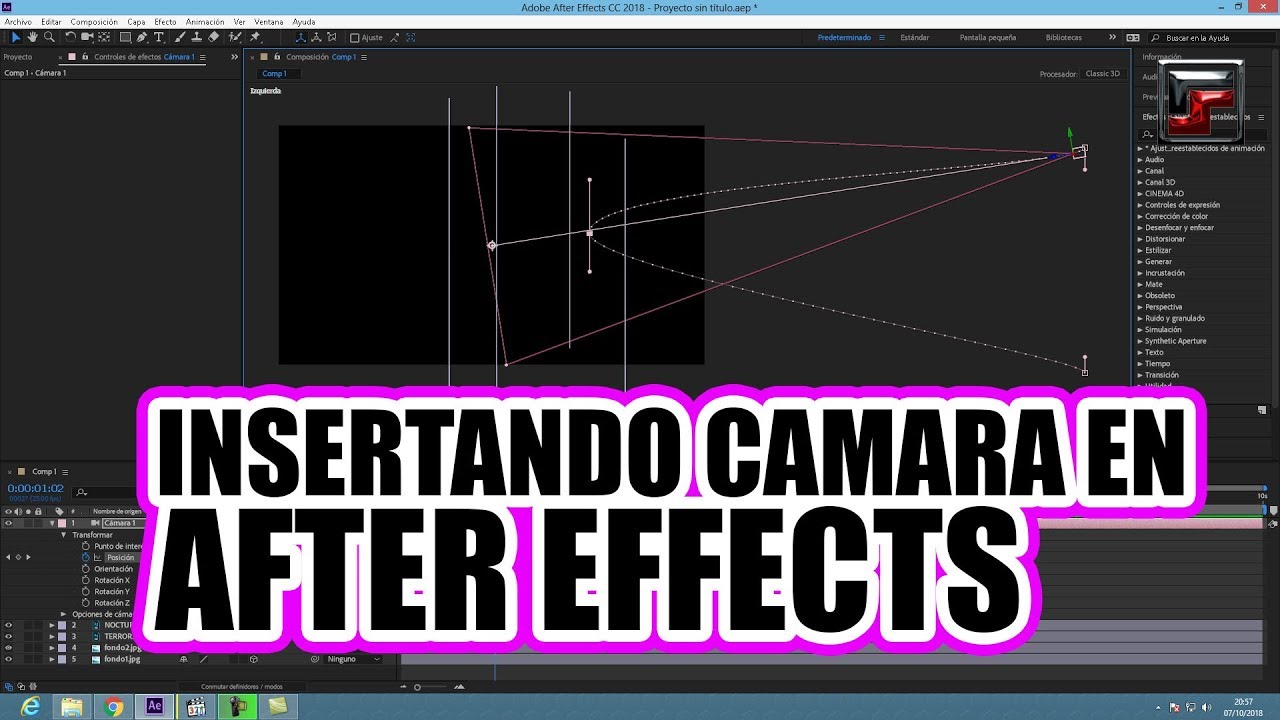Open Ninguno parent dropdown for fondo1.jpg
Screen dimensions: 1280x720
pos(353,659)
